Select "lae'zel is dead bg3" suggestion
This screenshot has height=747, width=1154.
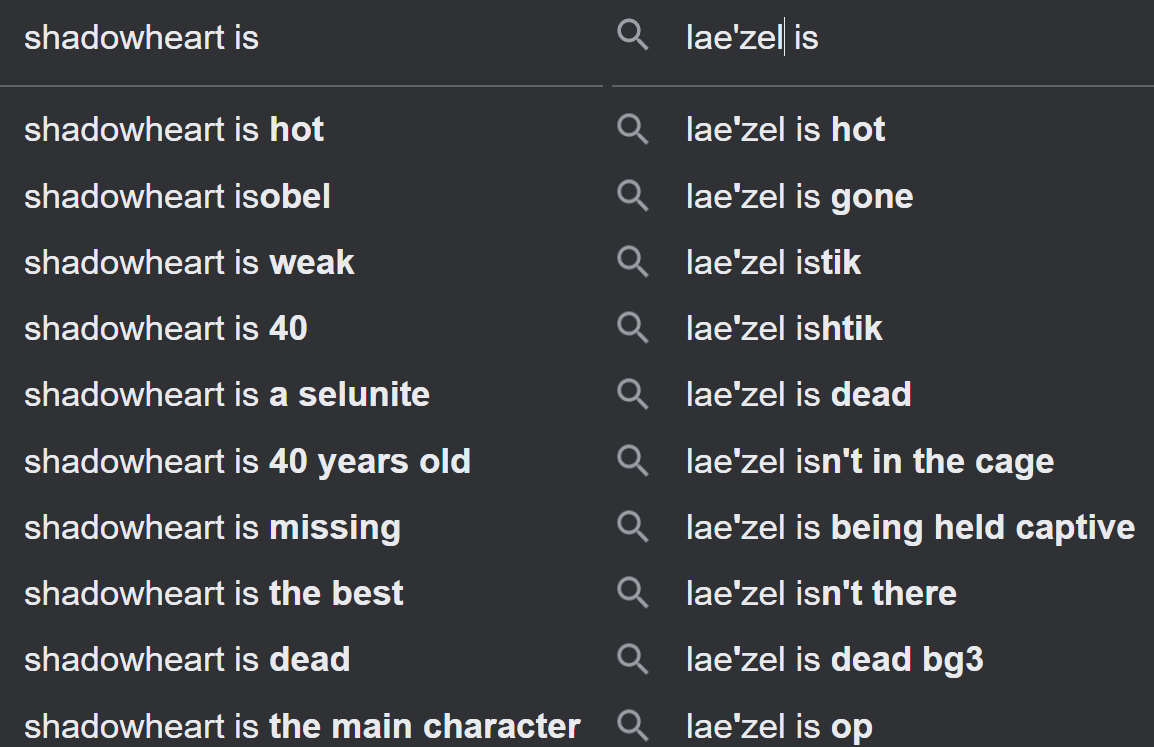[834, 659]
